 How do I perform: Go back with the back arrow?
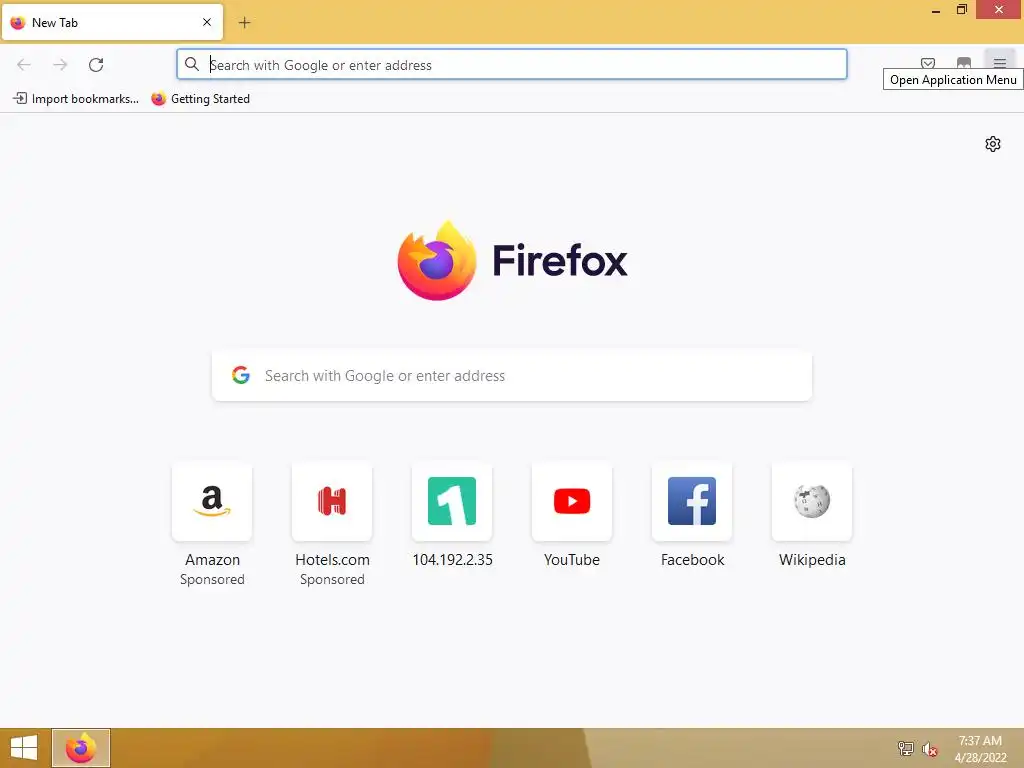coord(24,65)
